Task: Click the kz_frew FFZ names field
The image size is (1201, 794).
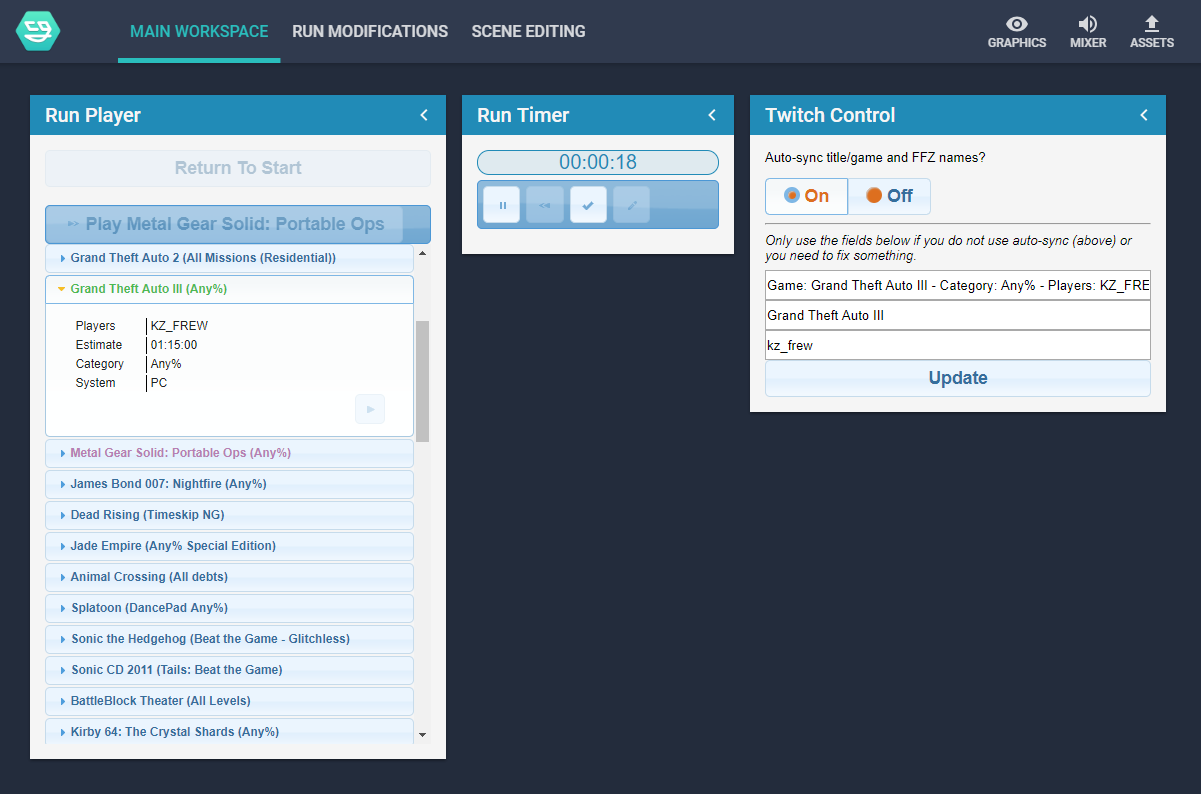Action: (x=958, y=345)
